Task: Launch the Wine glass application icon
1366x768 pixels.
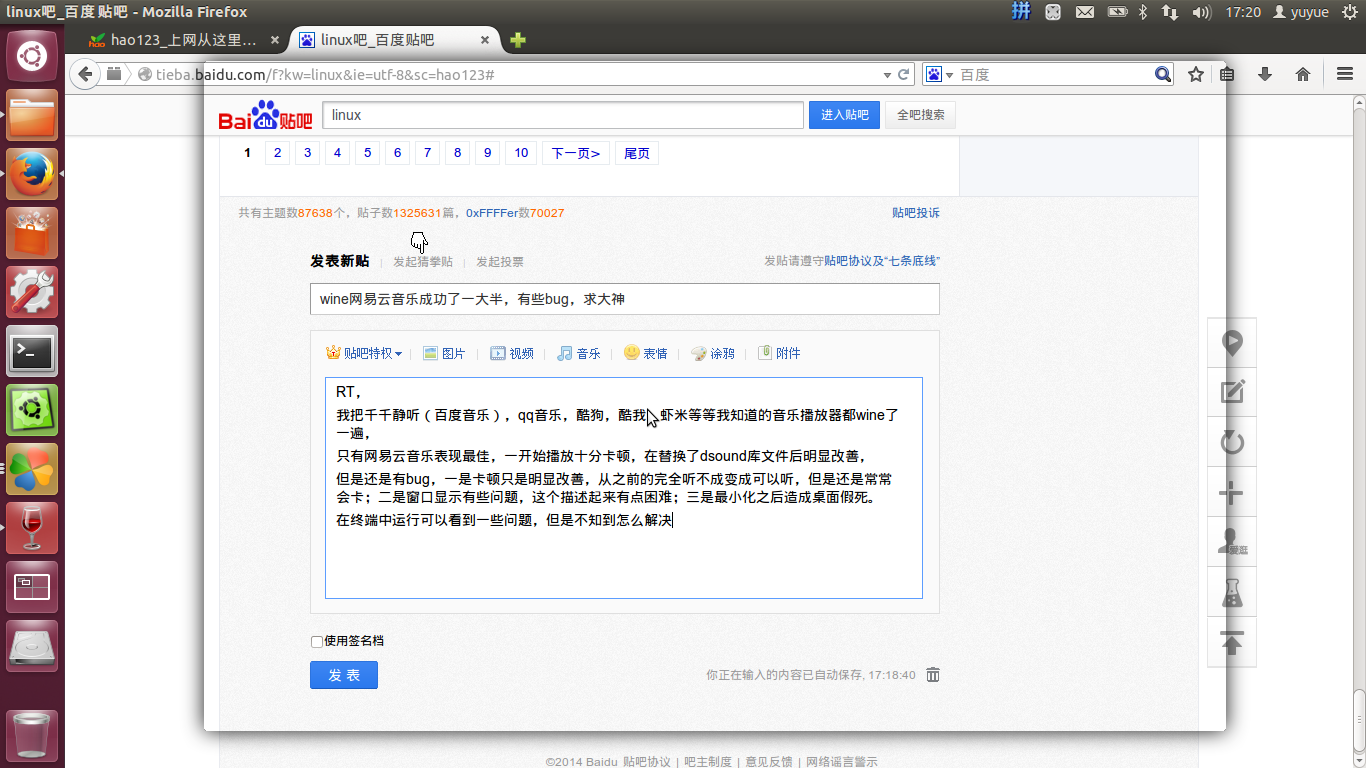Action: (32, 528)
